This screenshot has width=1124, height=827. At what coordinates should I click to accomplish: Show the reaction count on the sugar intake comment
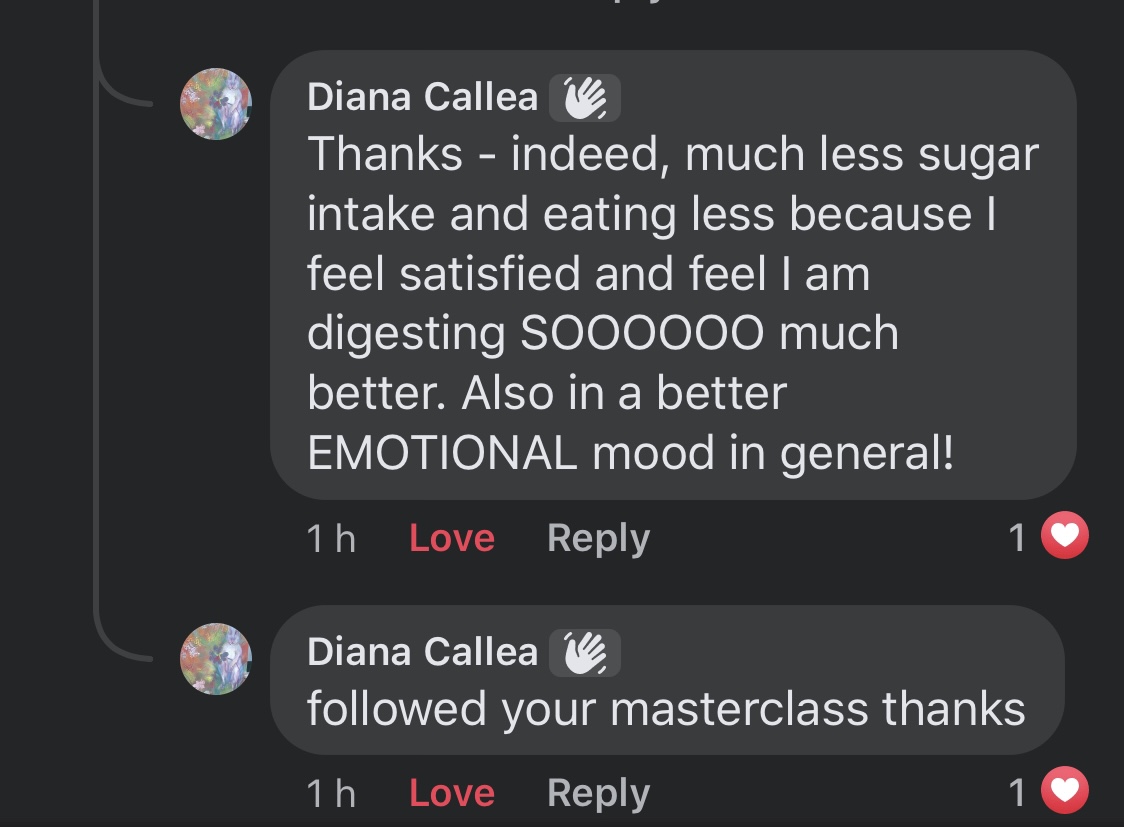[1018, 538]
